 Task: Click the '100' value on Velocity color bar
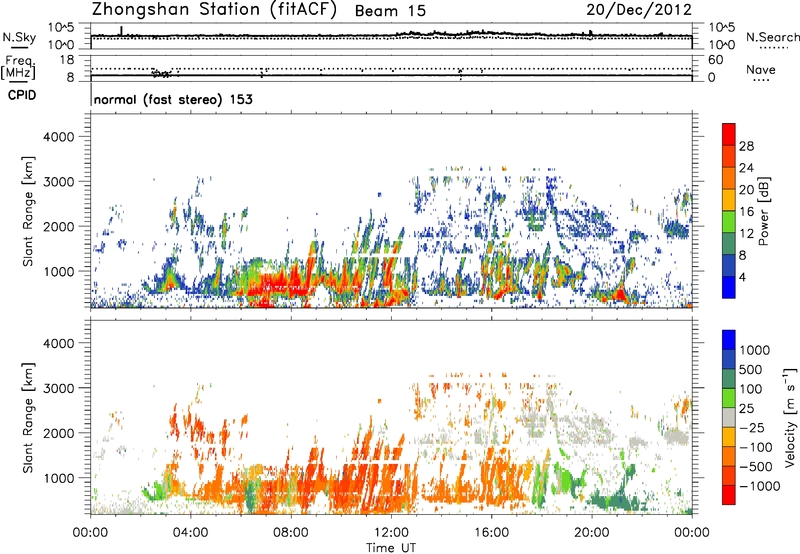751,389
